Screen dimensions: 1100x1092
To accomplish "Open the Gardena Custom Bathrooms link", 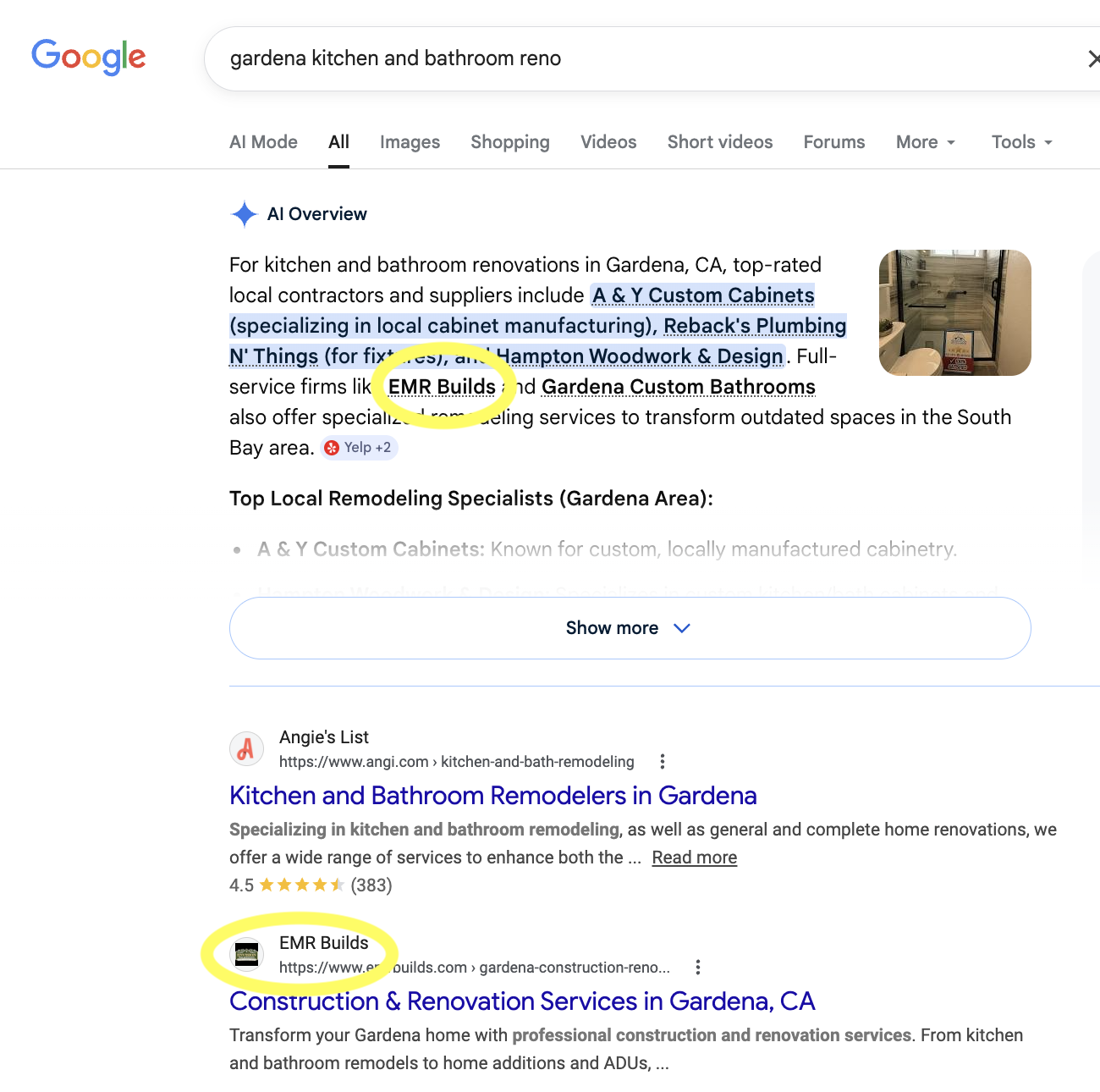I will point(679,387).
